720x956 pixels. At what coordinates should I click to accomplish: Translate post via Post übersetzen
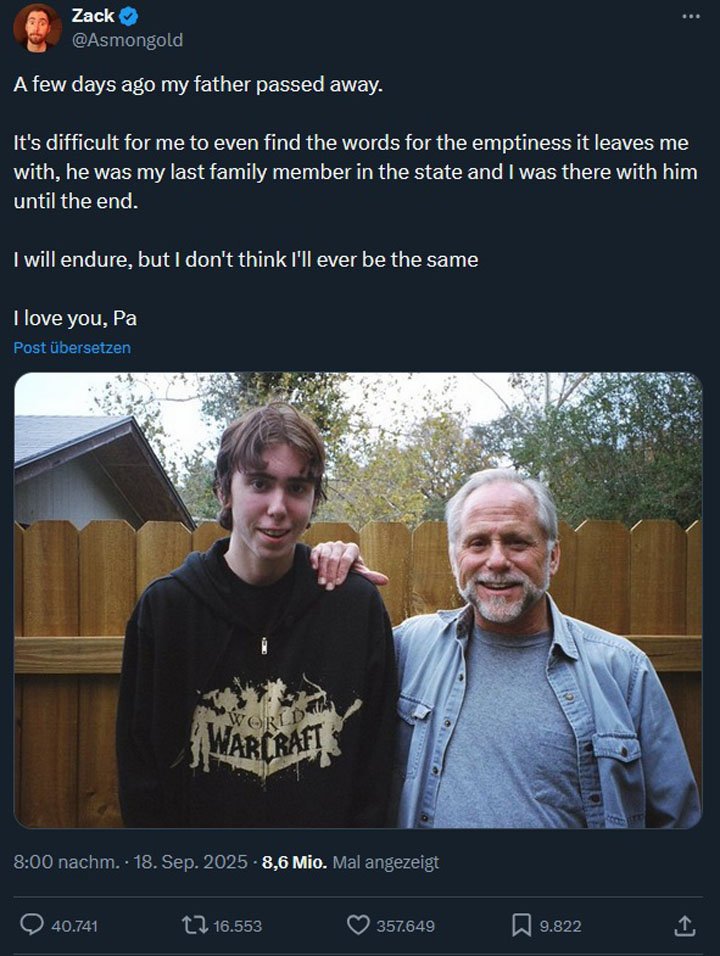pyautogui.click(x=72, y=348)
